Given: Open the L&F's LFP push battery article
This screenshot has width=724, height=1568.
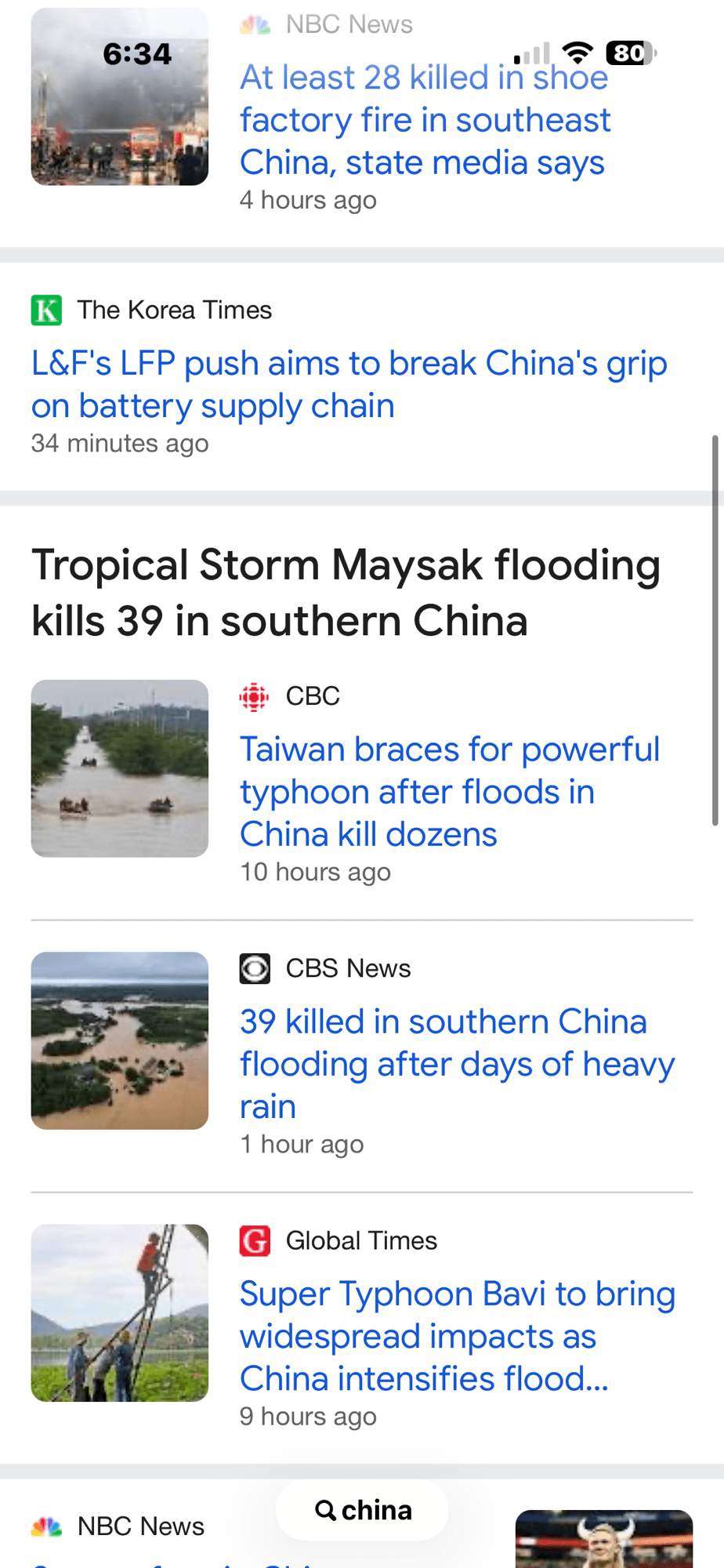Looking at the screenshot, I should tap(349, 384).
